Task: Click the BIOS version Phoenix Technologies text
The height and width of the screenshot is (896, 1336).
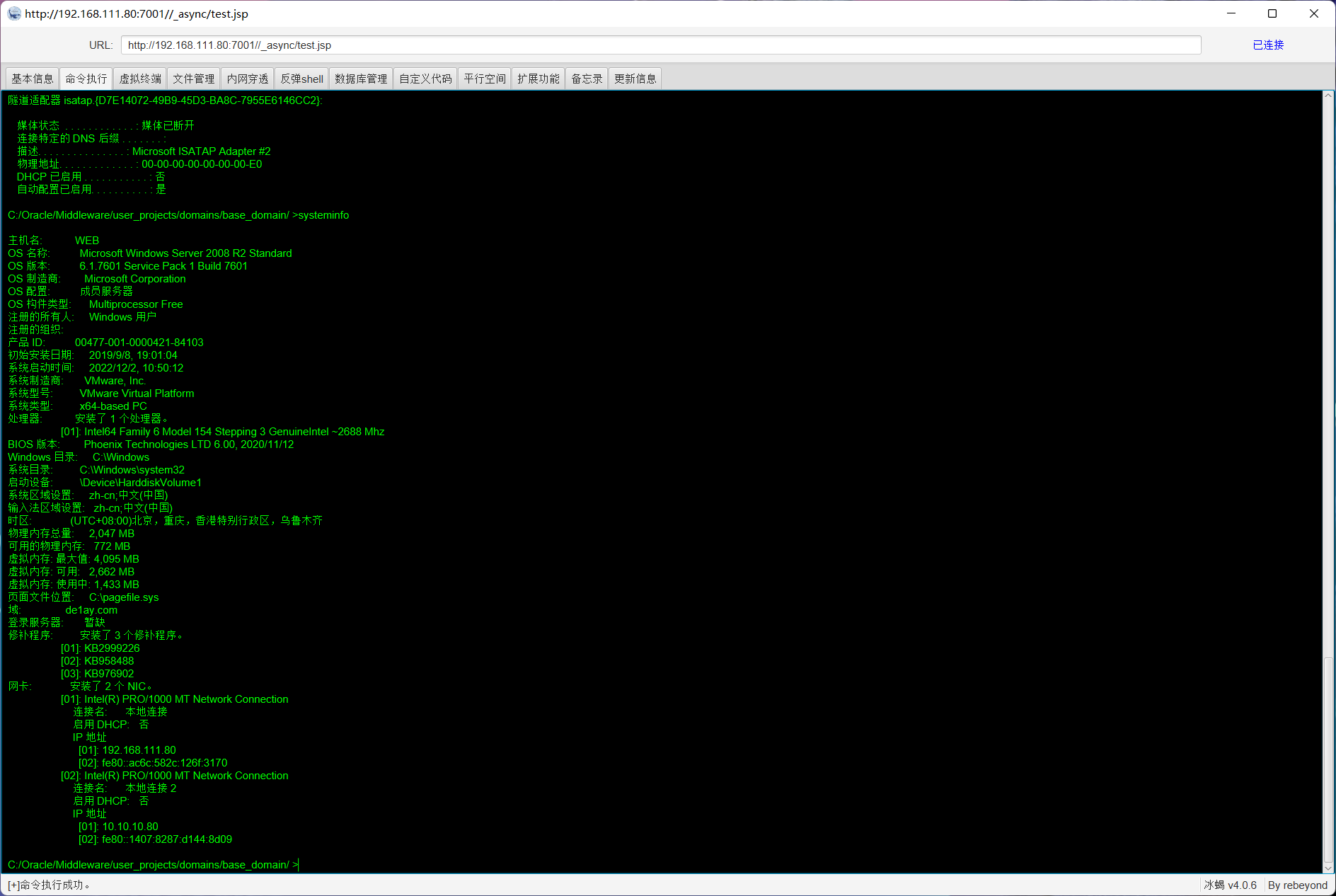Action: point(188,444)
